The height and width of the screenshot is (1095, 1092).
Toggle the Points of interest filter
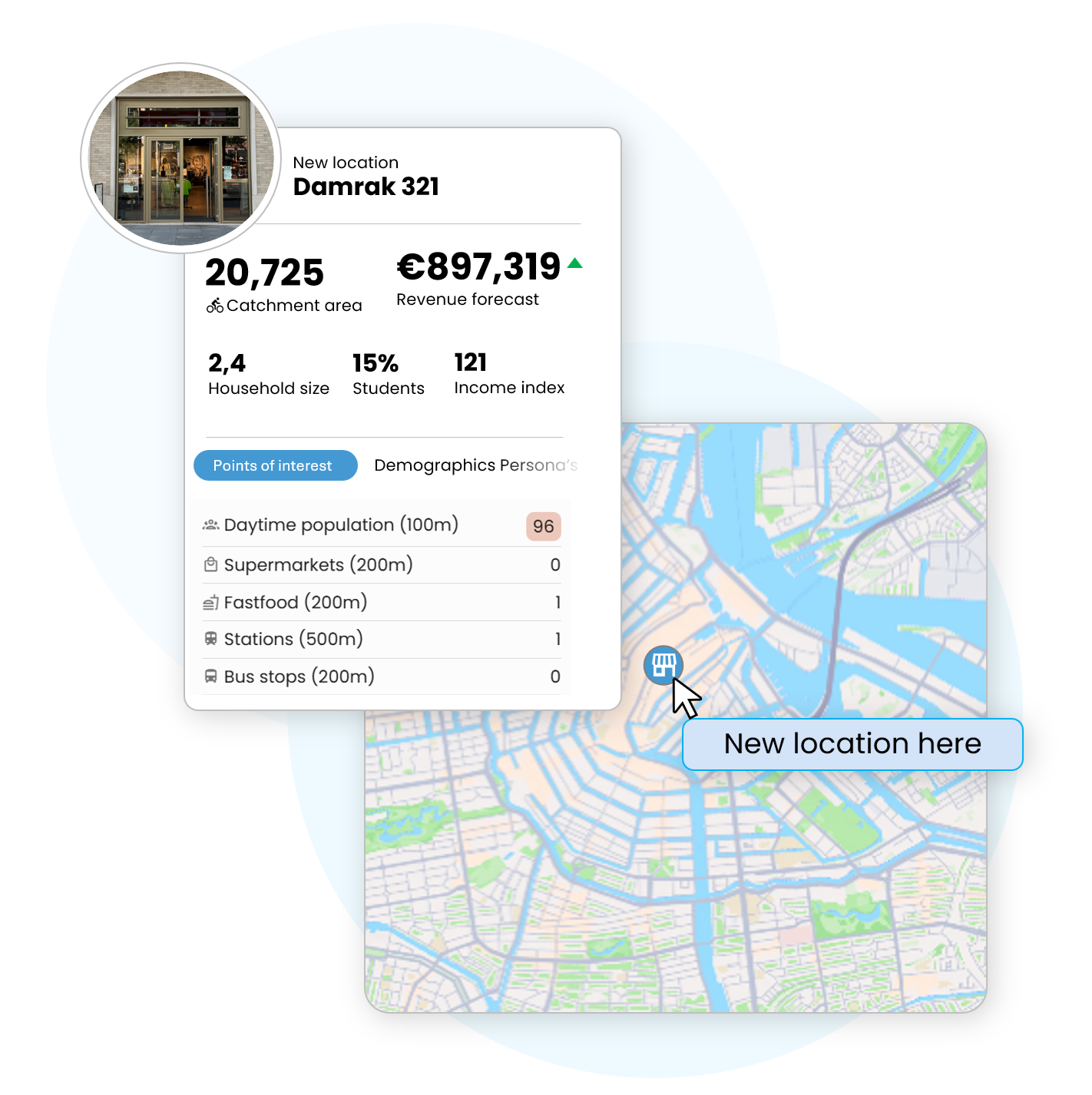click(x=275, y=465)
